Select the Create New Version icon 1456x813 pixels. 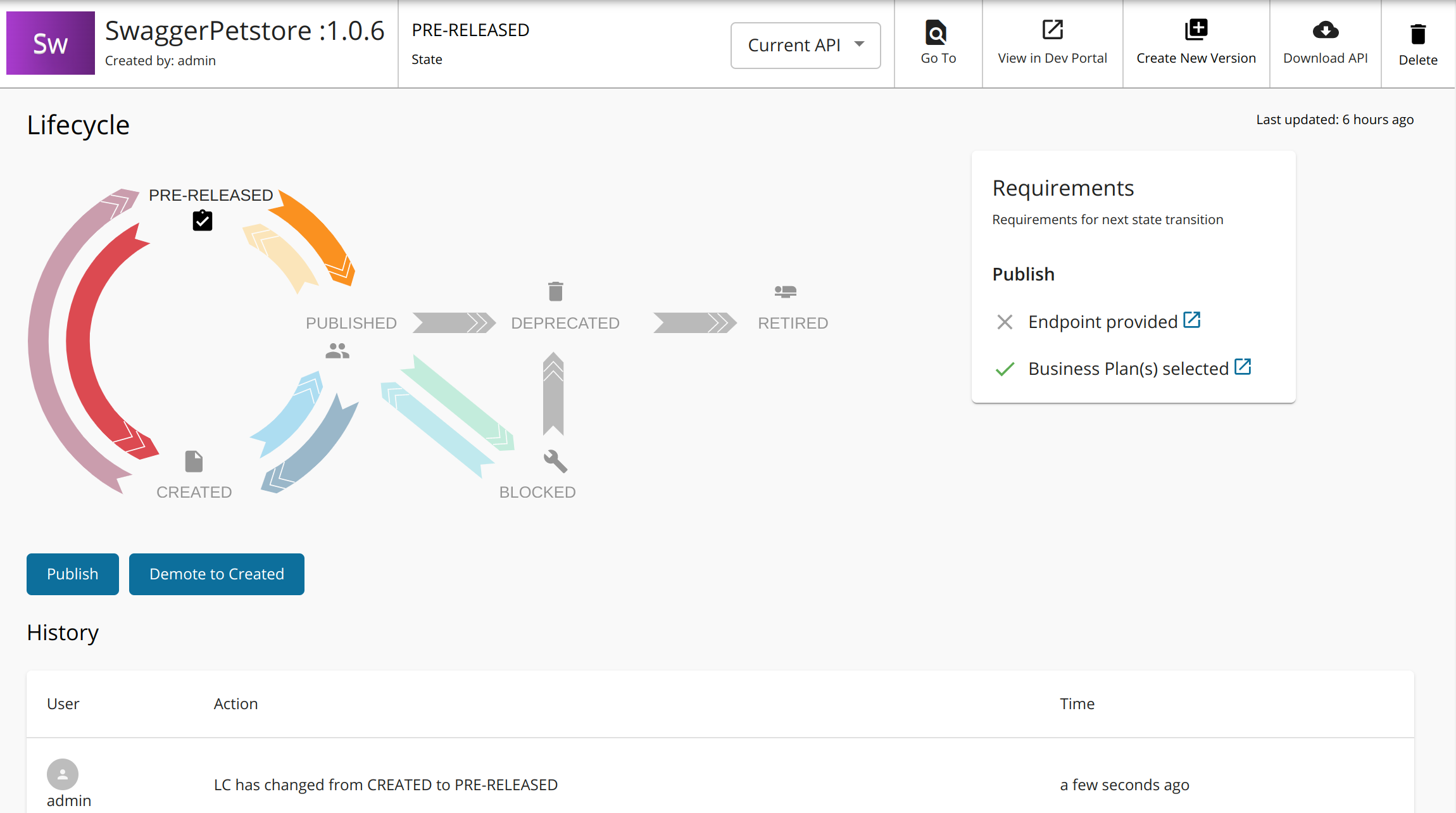pos(1195,28)
